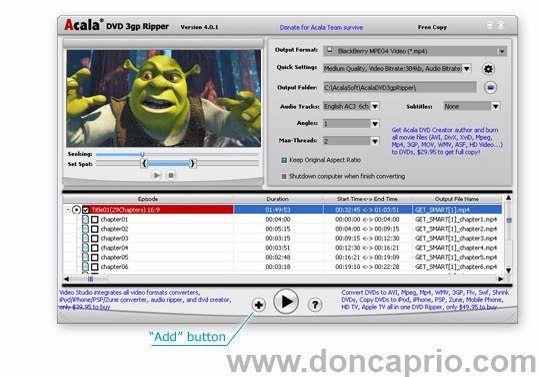Browse output folder with folder icon
This screenshot has height=377, width=540.
pos(490,88)
